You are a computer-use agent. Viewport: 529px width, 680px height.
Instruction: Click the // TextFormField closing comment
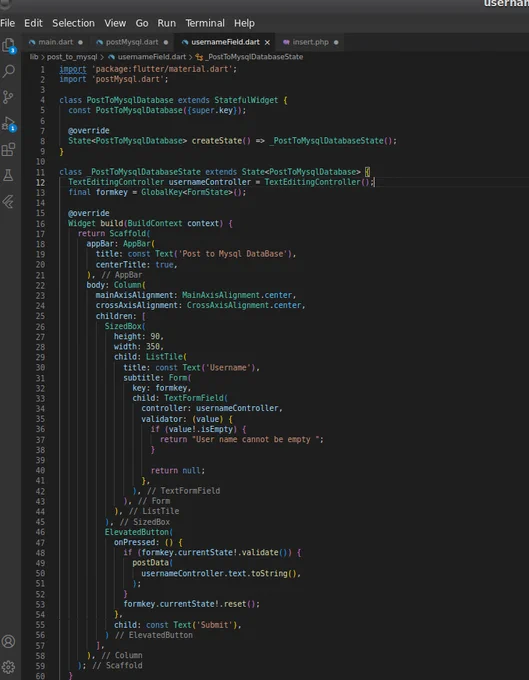[183, 491]
